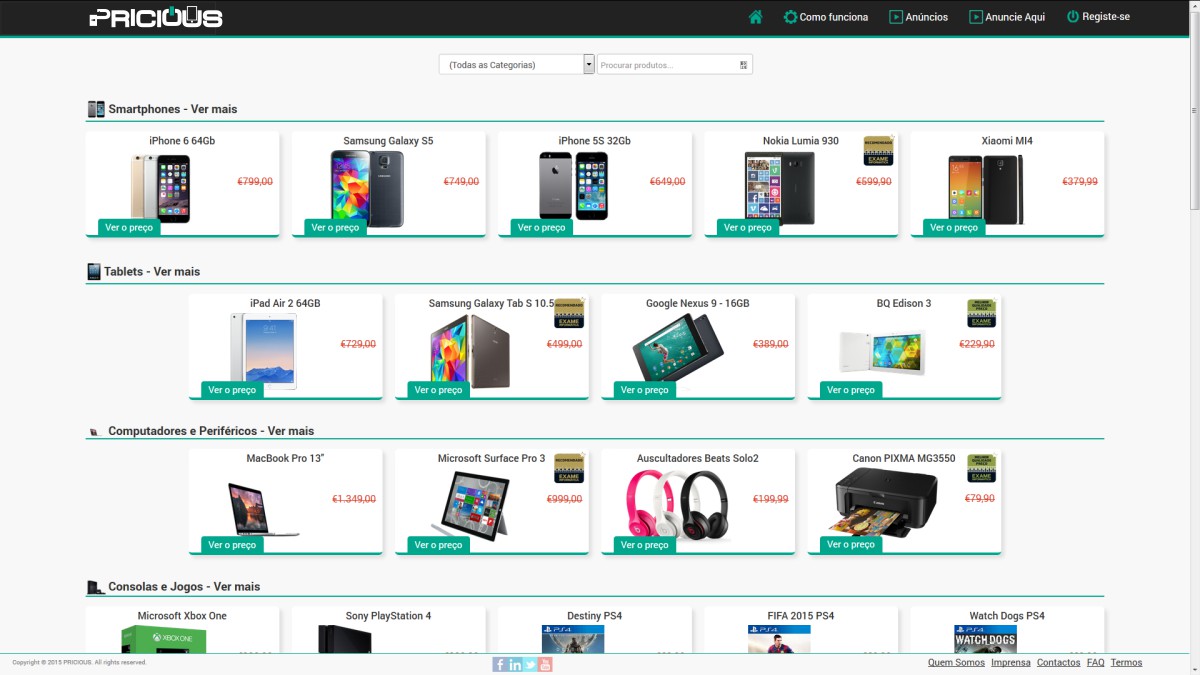Click the Tablets category icon
This screenshot has height=675, width=1200.
(x=94, y=271)
